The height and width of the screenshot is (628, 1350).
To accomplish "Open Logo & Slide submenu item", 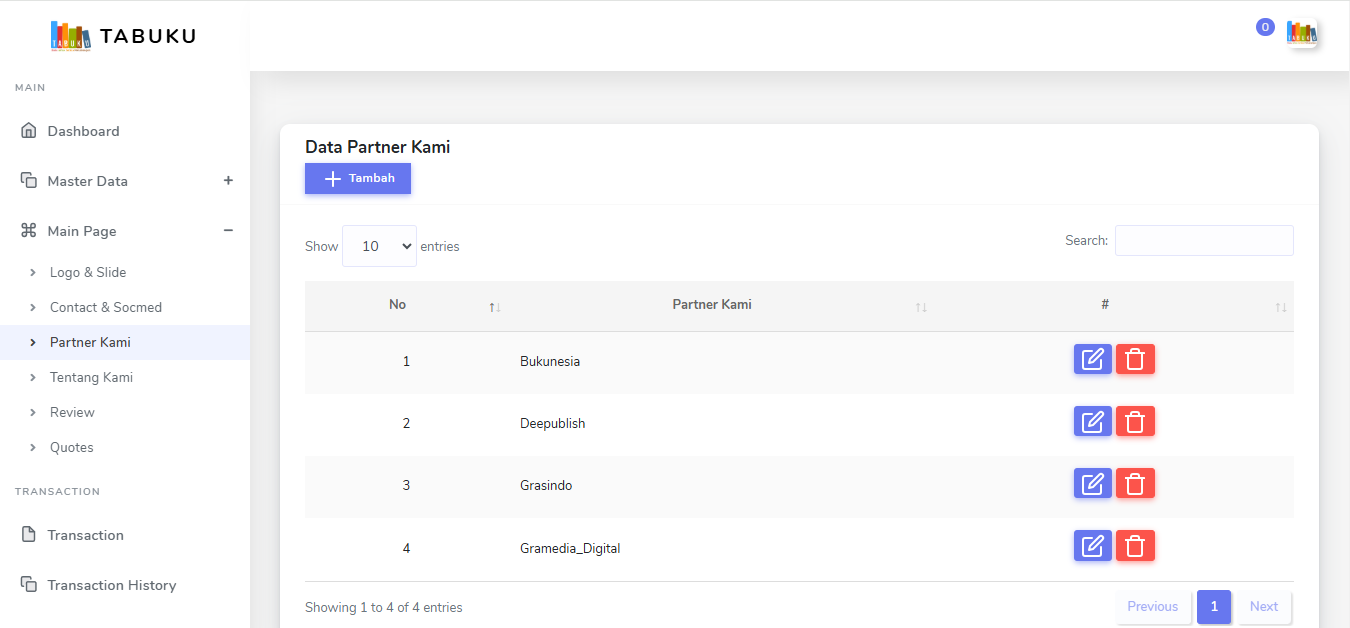I will click(88, 272).
